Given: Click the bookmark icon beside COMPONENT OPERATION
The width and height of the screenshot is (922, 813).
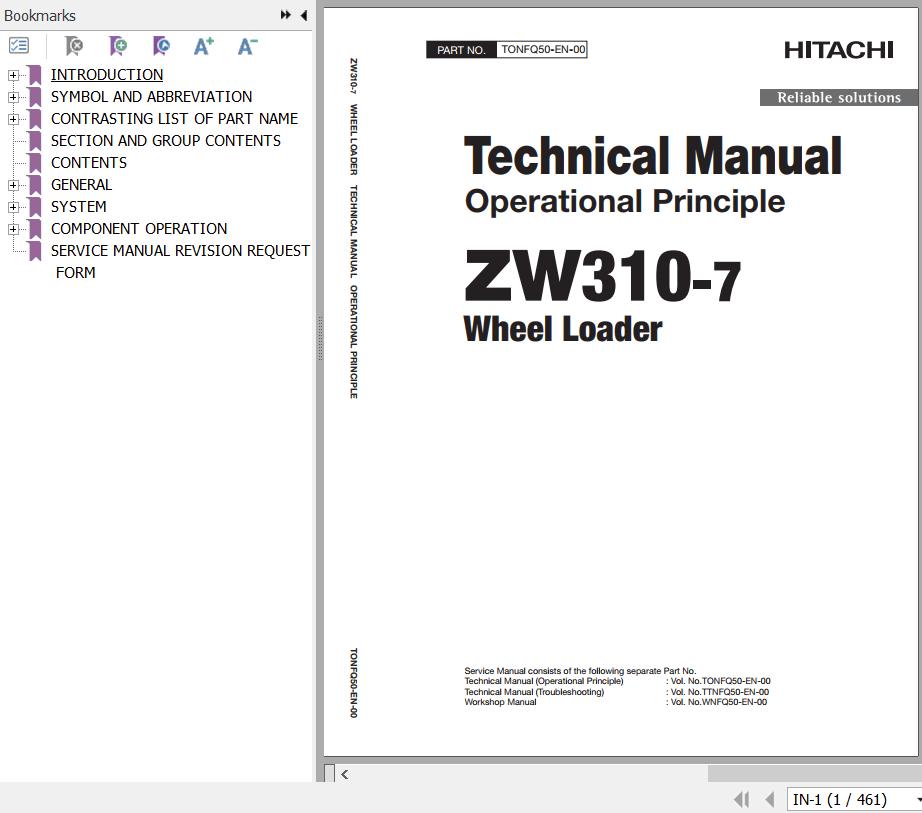Looking at the screenshot, I should pyautogui.click(x=35, y=229).
